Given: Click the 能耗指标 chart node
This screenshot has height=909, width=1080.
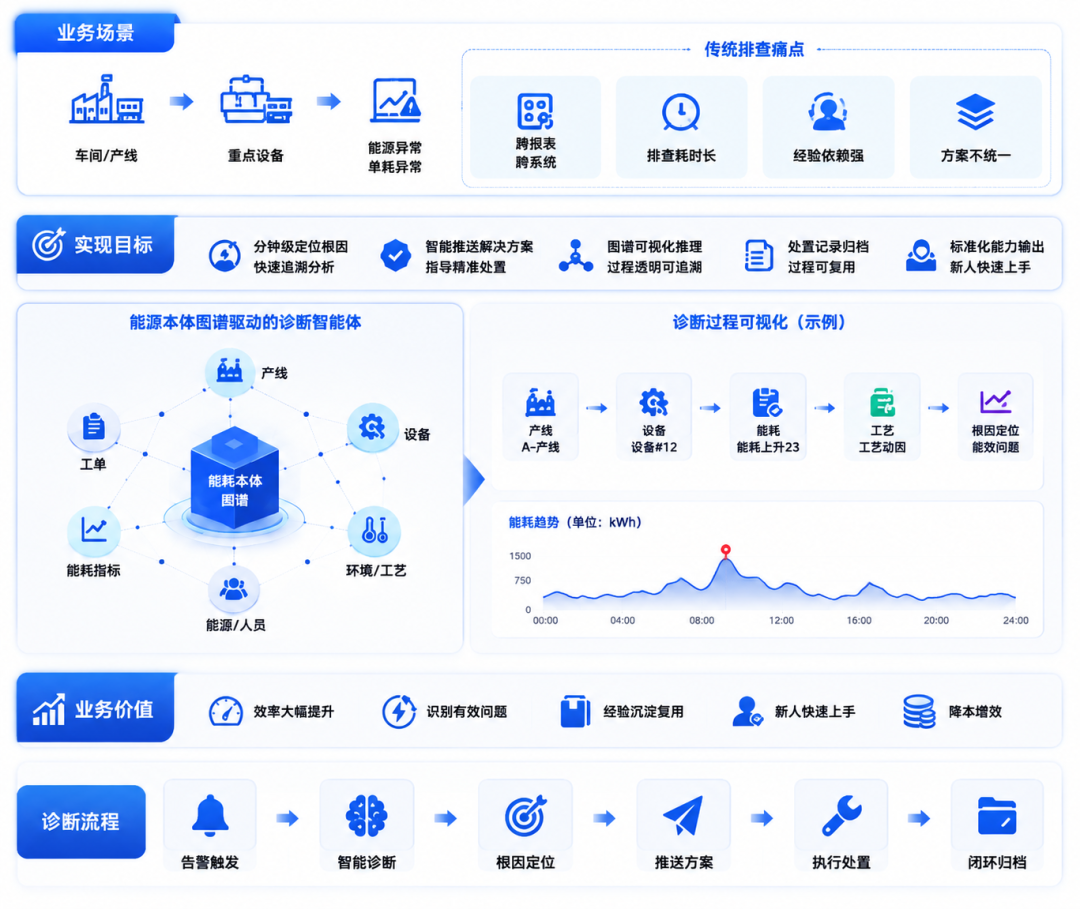Looking at the screenshot, I should tap(94, 530).
